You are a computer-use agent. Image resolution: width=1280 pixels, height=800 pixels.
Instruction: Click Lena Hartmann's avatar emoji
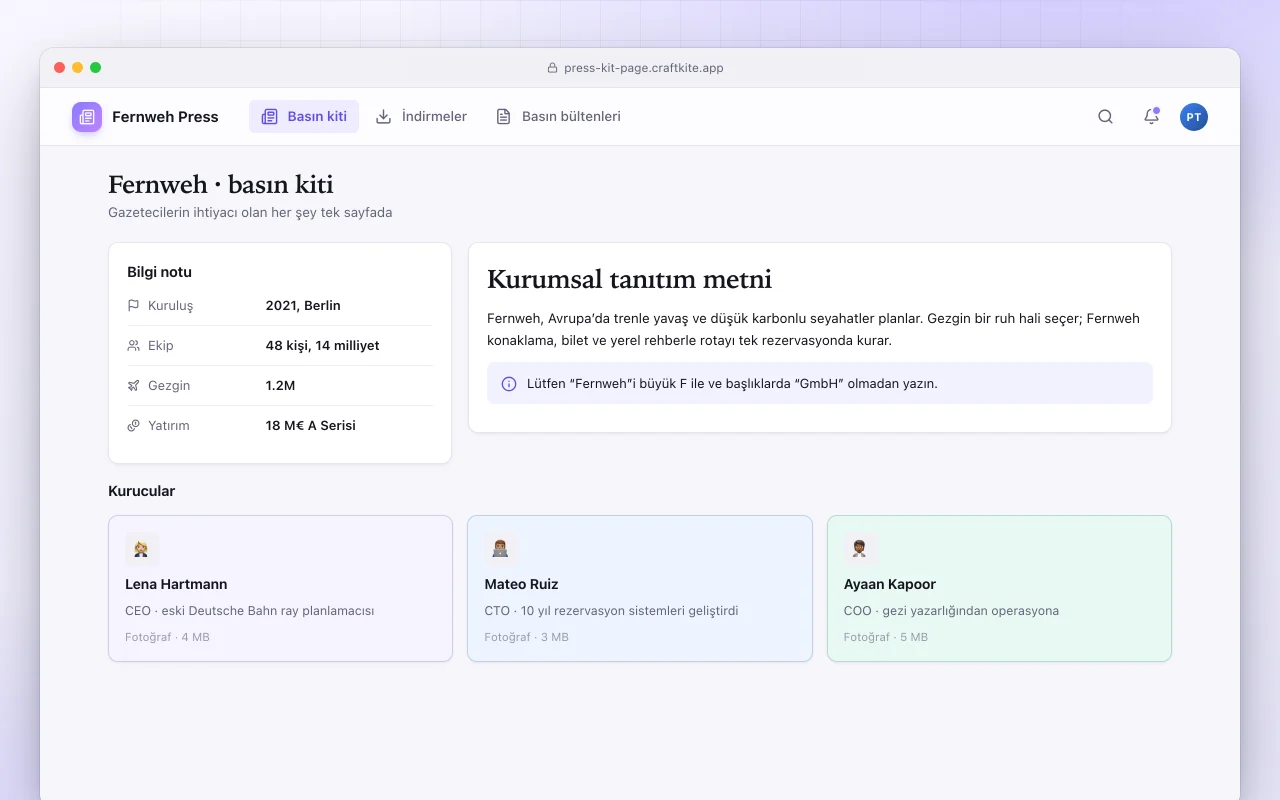[x=142, y=549]
